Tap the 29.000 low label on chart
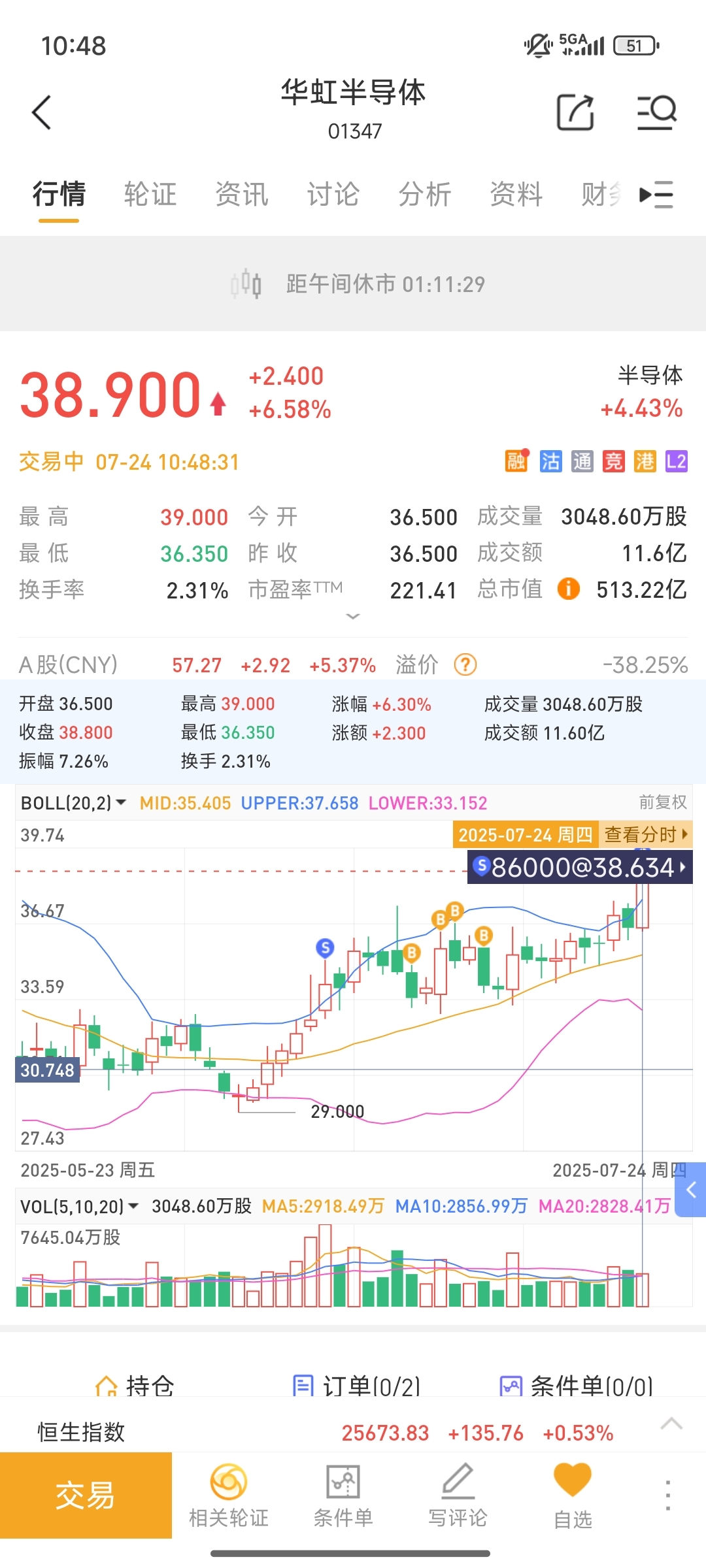 pos(337,1111)
